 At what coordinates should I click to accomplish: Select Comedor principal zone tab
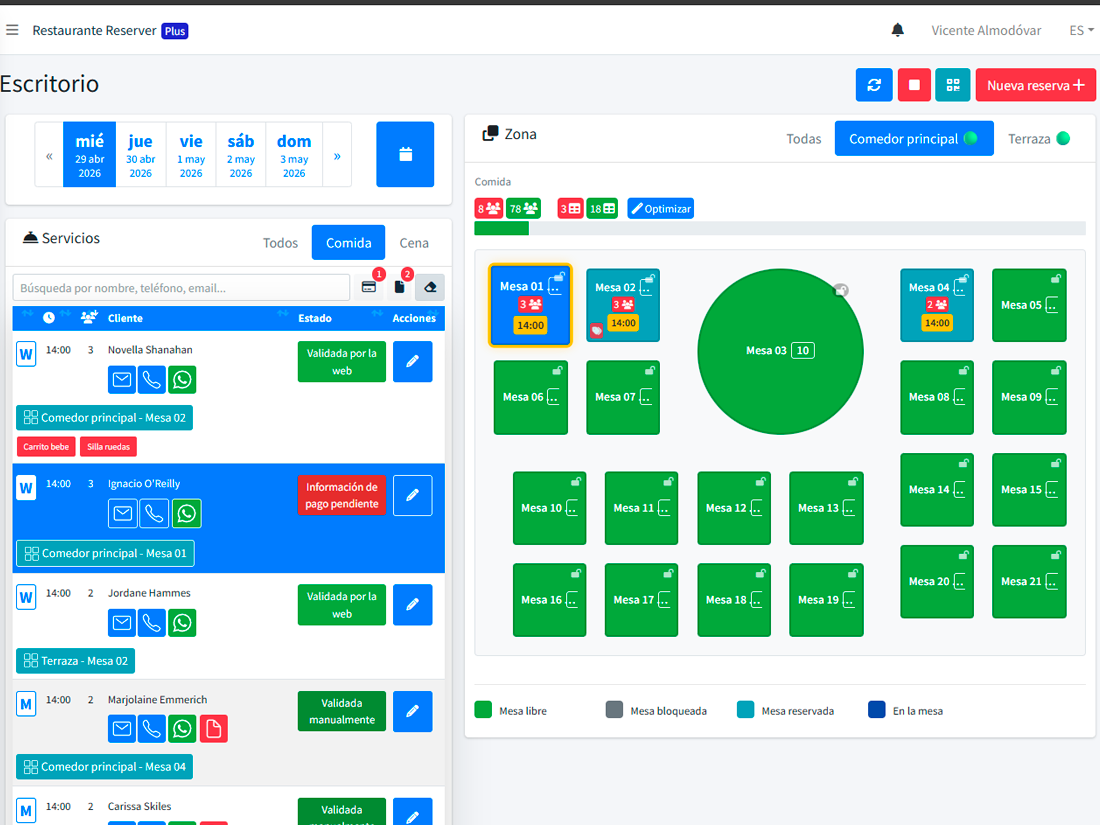click(x=913, y=138)
